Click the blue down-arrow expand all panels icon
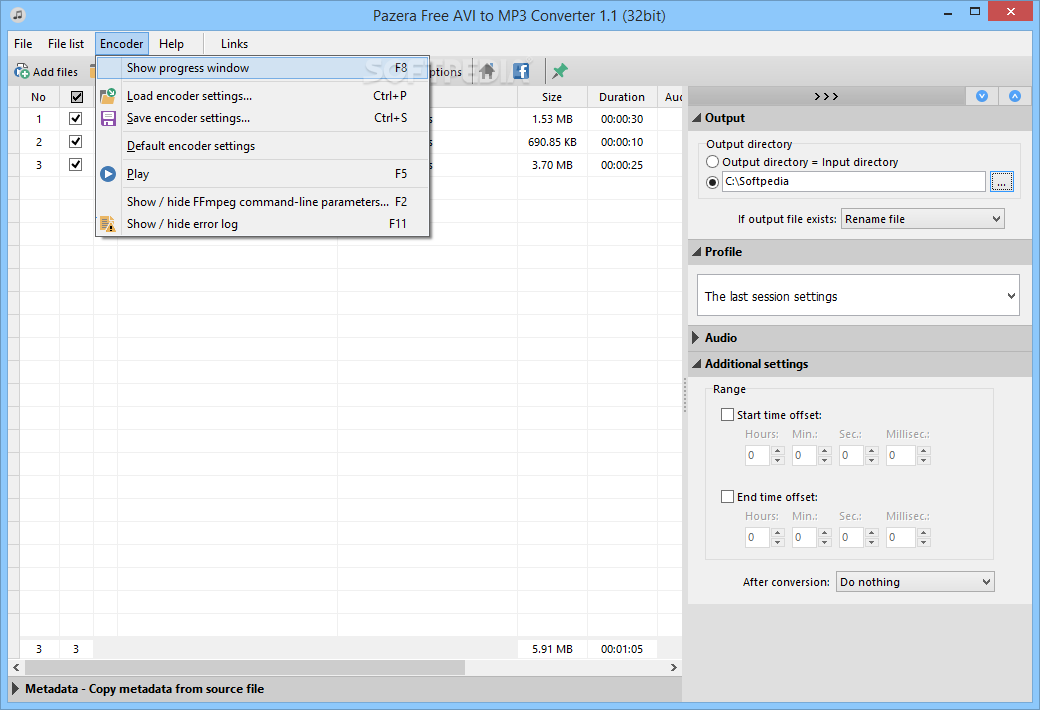Viewport: 1040px width, 710px height. pos(982,96)
